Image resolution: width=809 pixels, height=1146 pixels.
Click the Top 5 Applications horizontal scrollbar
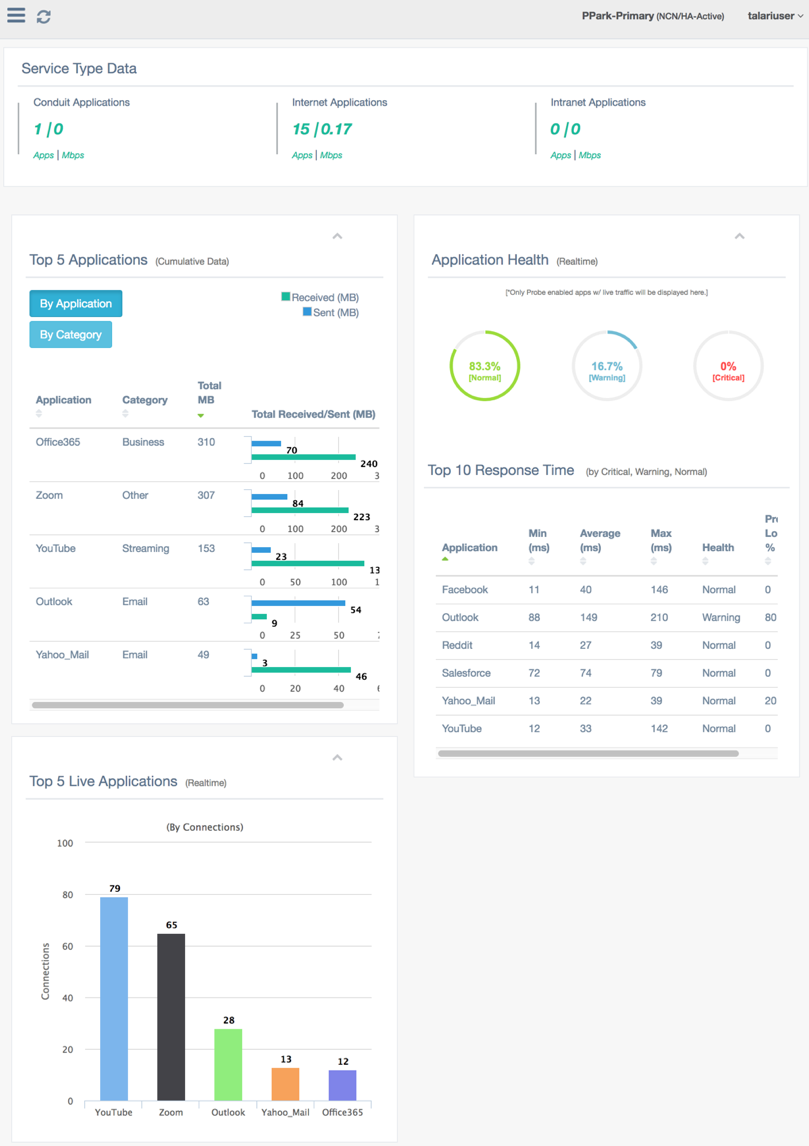pyautogui.click(x=188, y=705)
